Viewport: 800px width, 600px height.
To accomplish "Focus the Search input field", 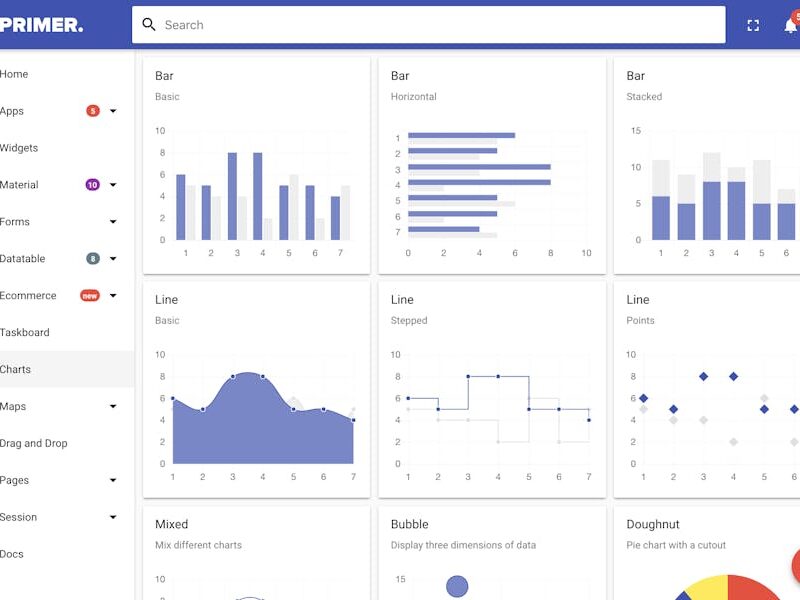I will (x=429, y=24).
